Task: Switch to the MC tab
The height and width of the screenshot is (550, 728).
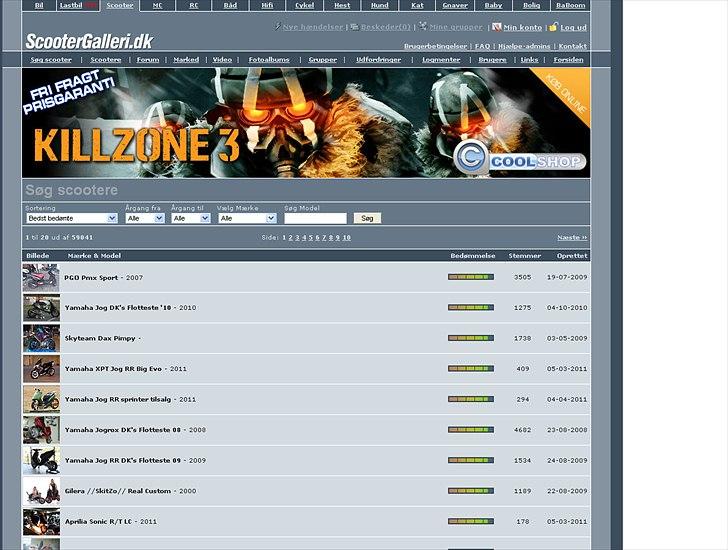Action: click(157, 5)
